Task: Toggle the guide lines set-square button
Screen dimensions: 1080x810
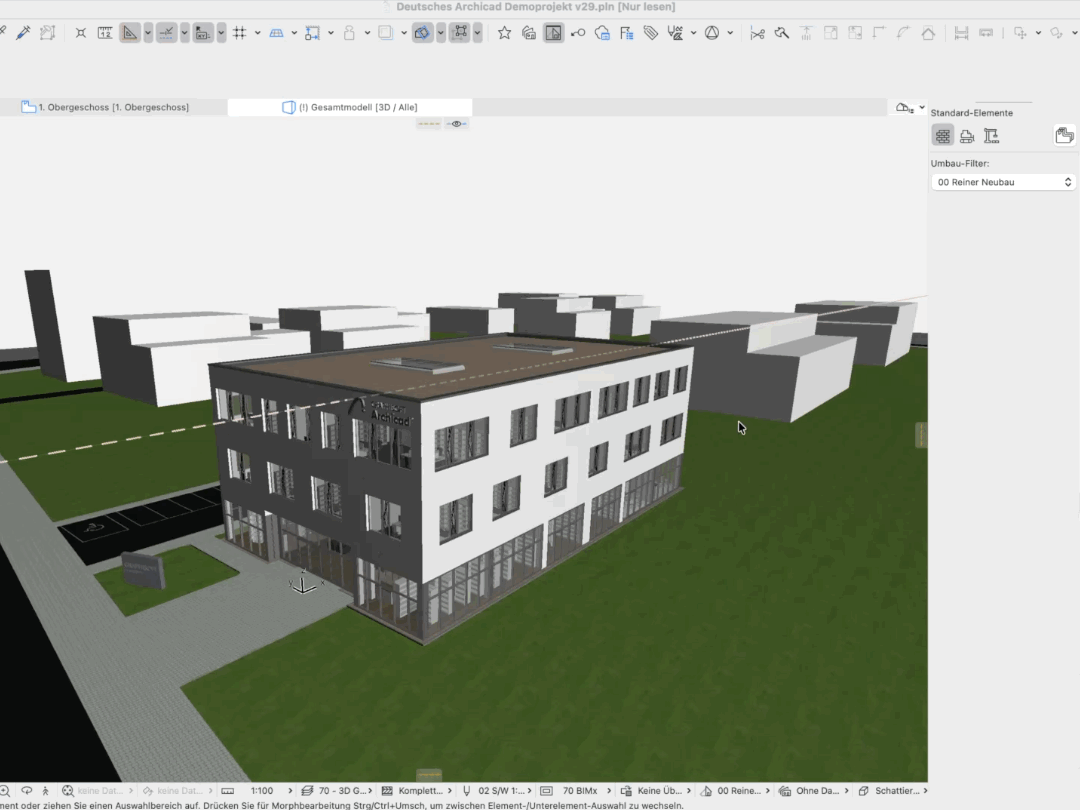Action: [x=129, y=32]
